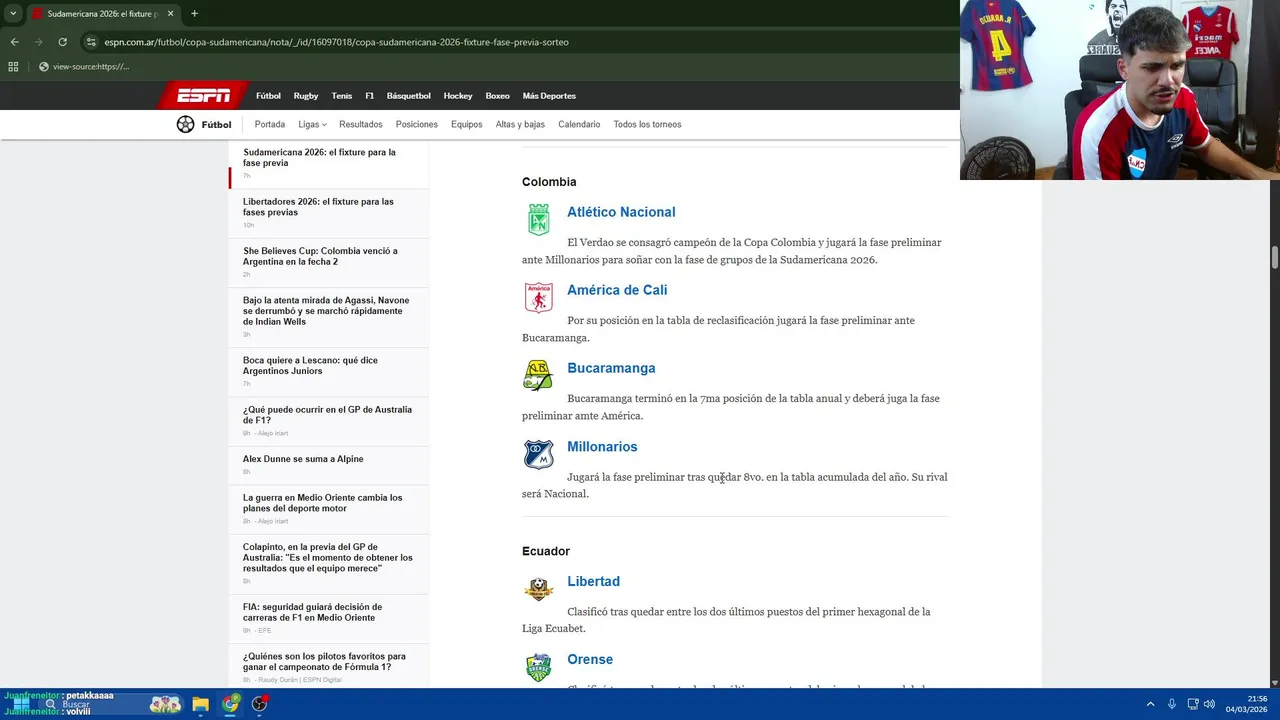Viewport: 1280px width, 720px height.
Task: Click the ESPN logo
Action: pyautogui.click(x=203, y=96)
